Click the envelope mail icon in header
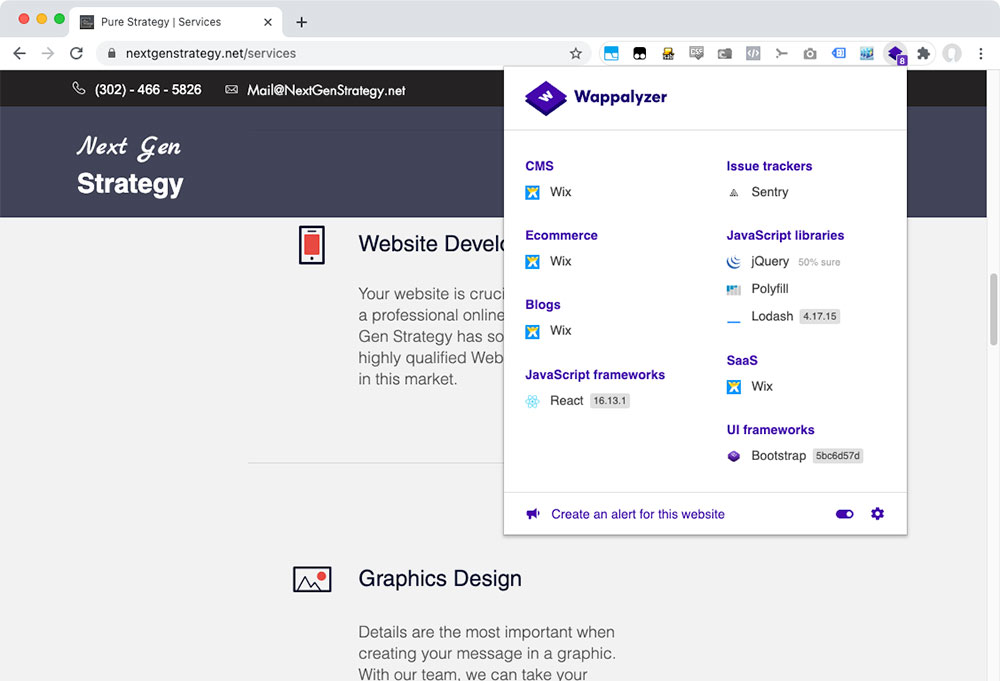The height and width of the screenshot is (681, 1000). pyautogui.click(x=232, y=90)
